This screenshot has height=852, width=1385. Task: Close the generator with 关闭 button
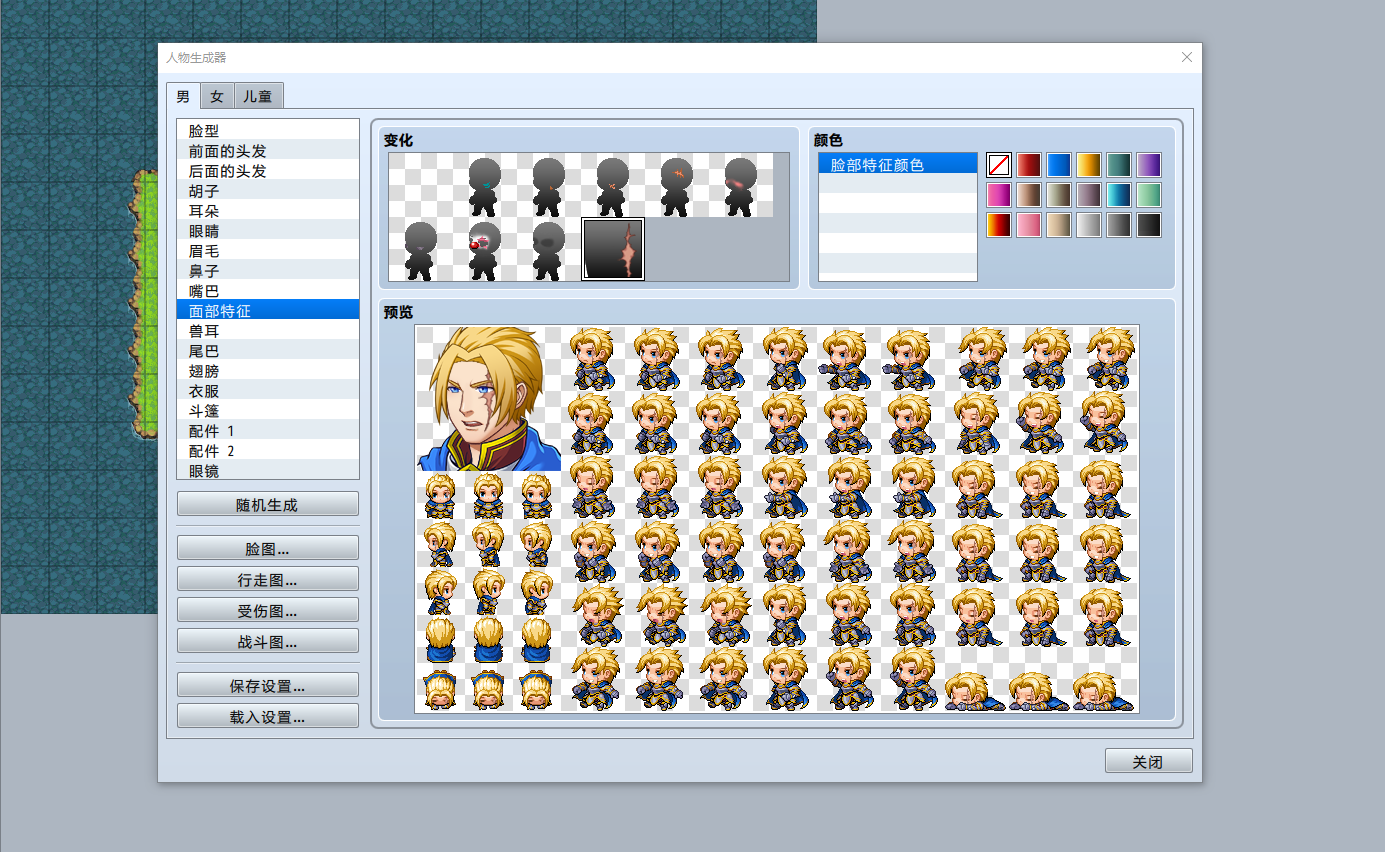[x=1148, y=761]
